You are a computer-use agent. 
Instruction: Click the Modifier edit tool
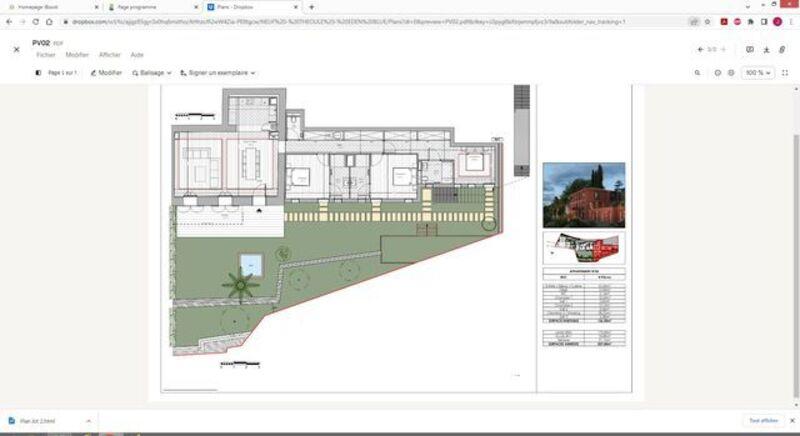(106, 73)
